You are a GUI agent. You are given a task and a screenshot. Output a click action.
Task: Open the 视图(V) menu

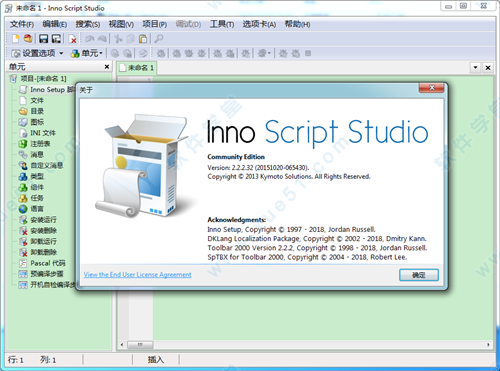(121, 24)
